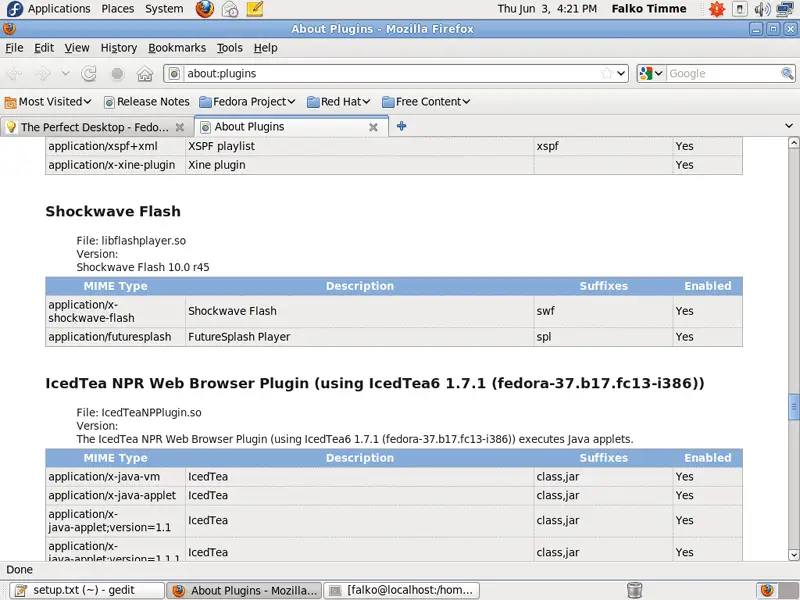Viewport: 800px width, 600px height.
Task: Open the recent pages history dropdown arrow
Action: click(x=65, y=73)
